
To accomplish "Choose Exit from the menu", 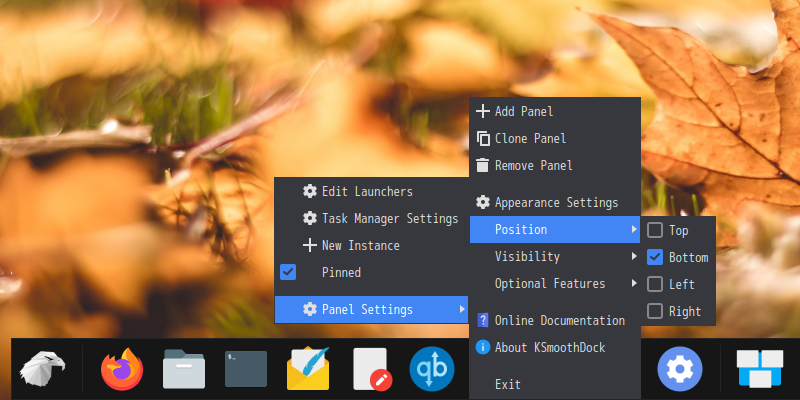I will point(555,384).
